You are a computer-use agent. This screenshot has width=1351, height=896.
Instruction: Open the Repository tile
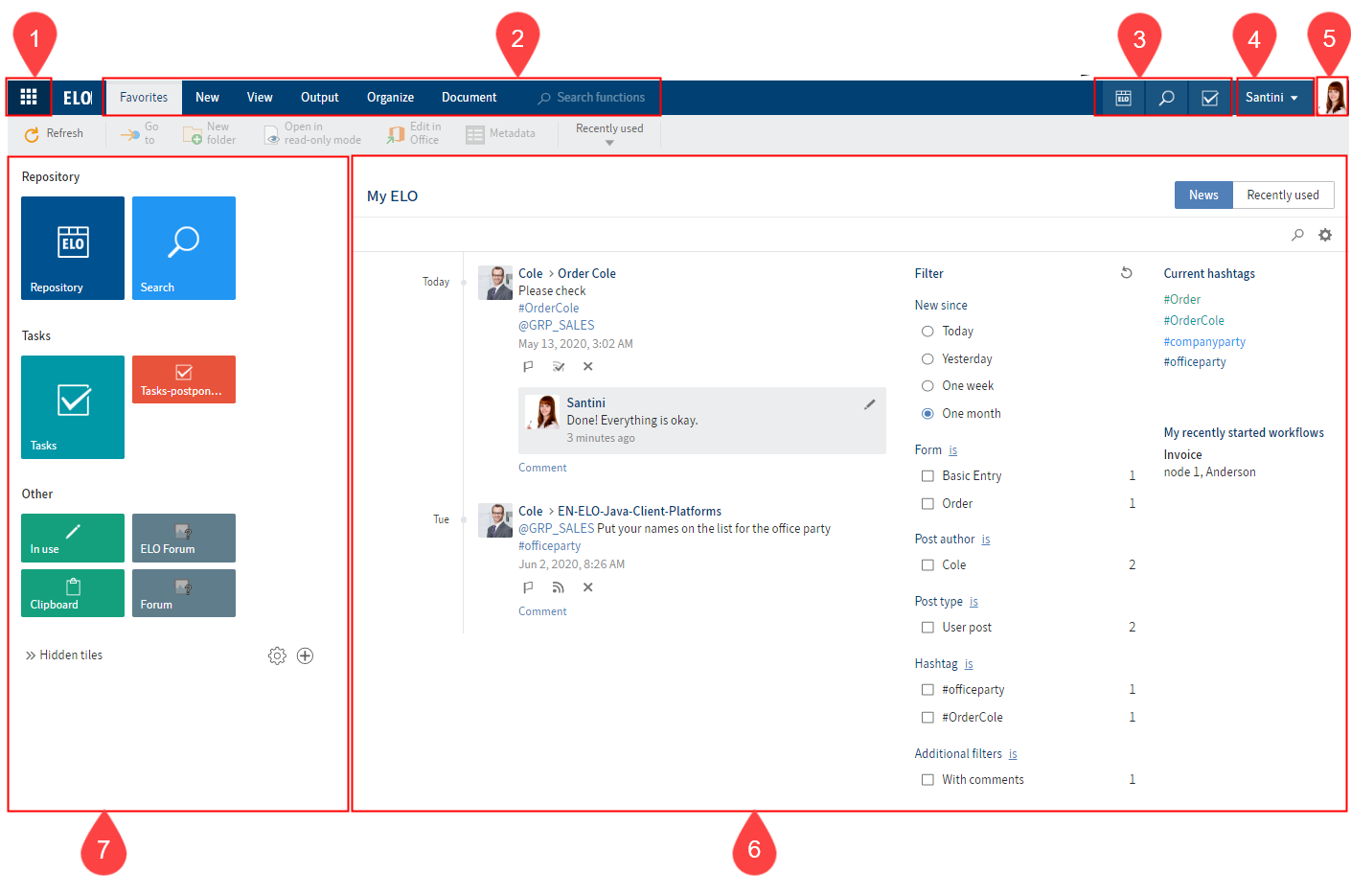click(x=73, y=248)
